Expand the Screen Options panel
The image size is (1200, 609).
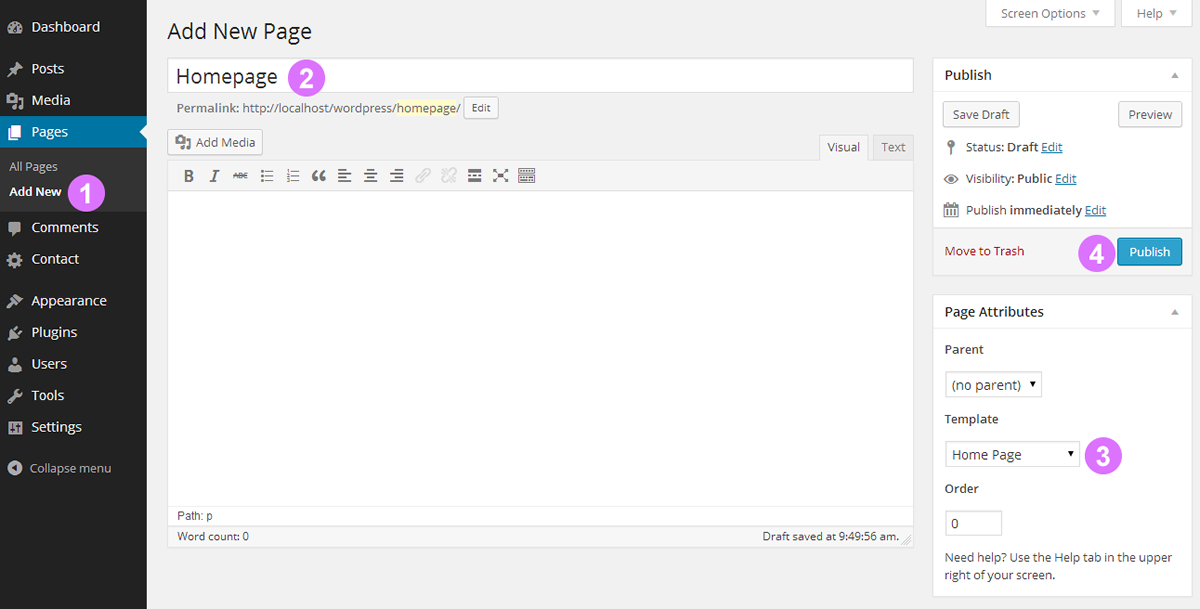(1049, 13)
